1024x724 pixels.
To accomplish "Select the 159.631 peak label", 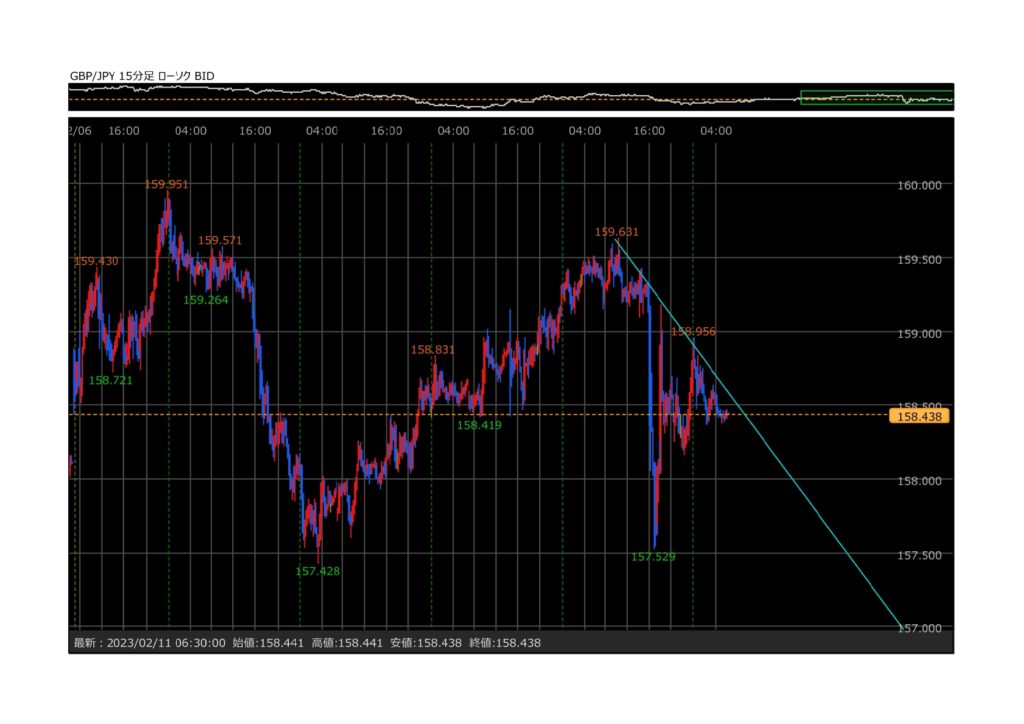I will 616,232.
